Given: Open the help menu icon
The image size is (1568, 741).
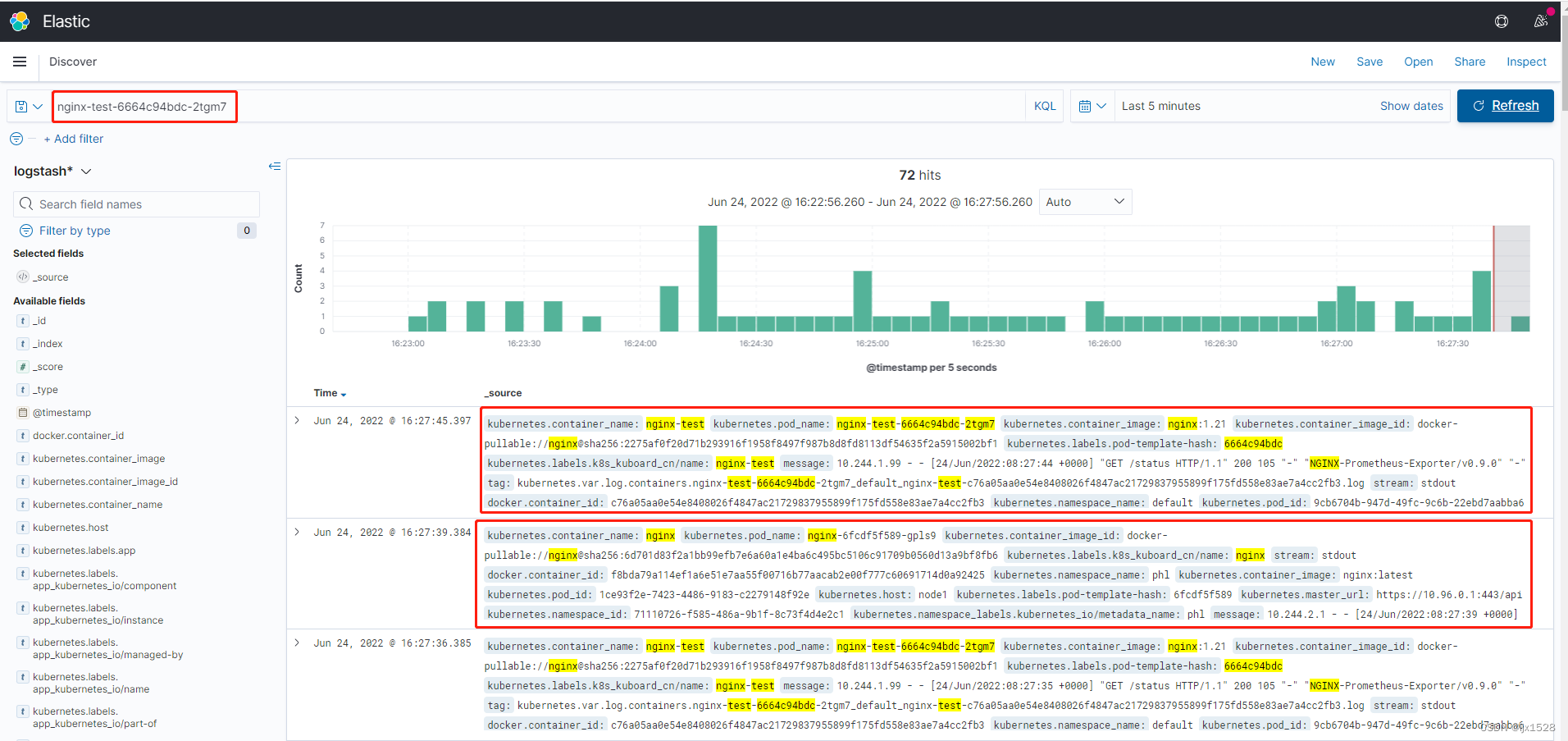Looking at the screenshot, I should pyautogui.click(x=1501, y=21).
